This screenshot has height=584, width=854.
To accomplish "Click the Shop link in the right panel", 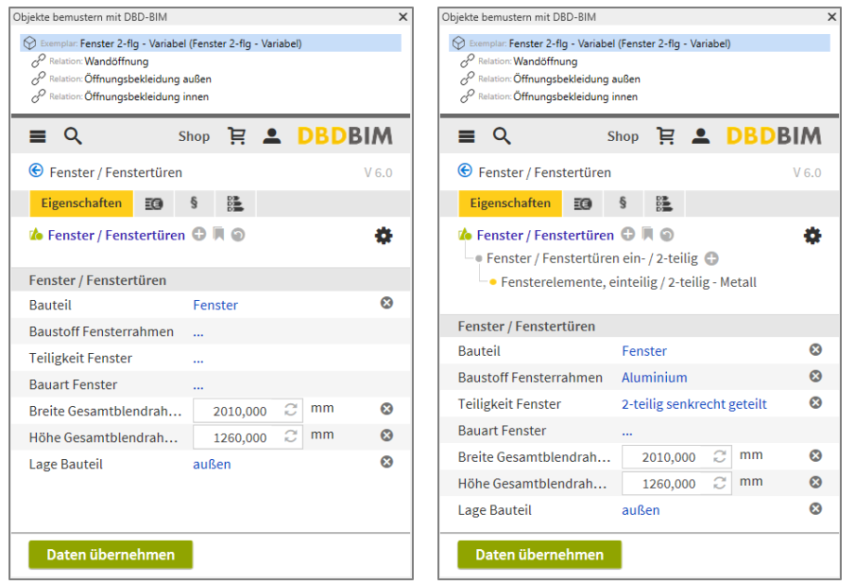I will (622, 137).
